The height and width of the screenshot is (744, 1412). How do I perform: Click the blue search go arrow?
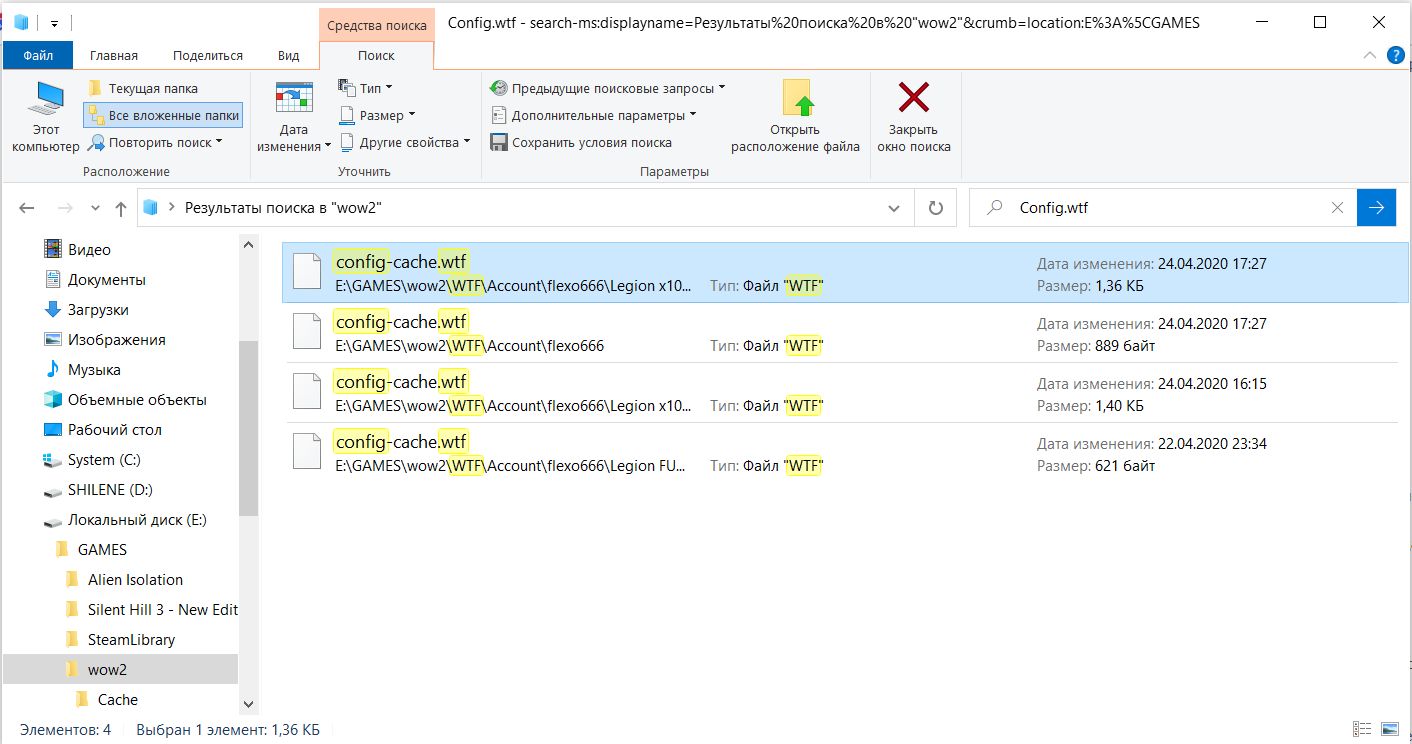pos(1376,208)
